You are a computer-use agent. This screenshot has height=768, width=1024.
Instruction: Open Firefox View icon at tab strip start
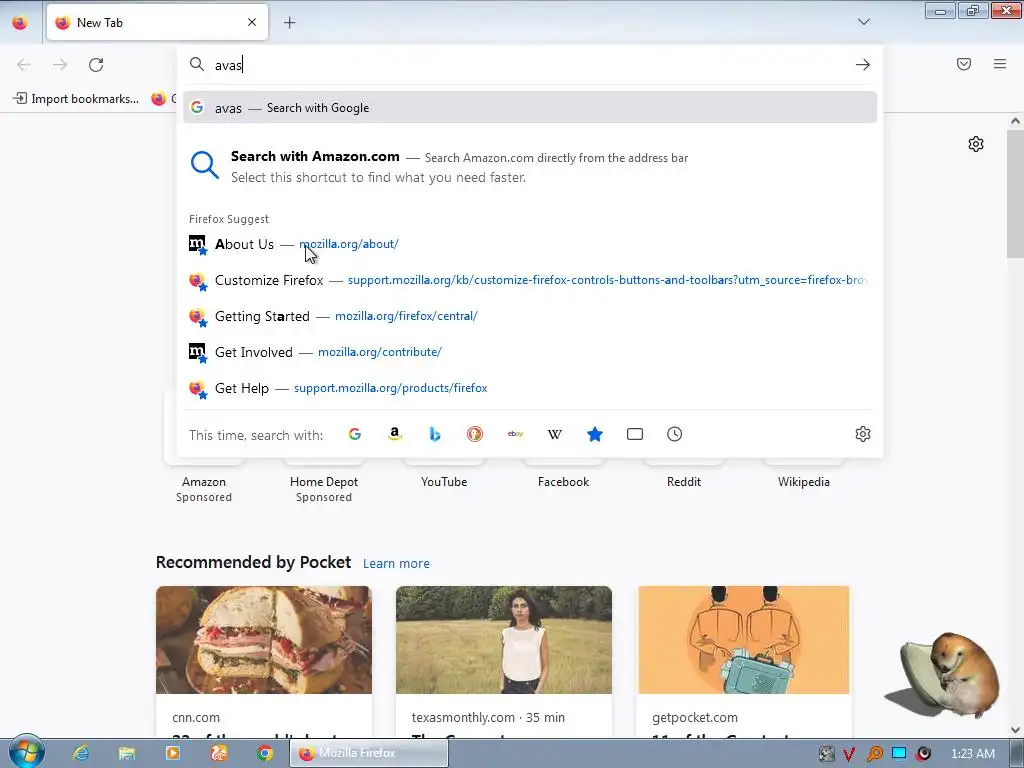(20, 23)
